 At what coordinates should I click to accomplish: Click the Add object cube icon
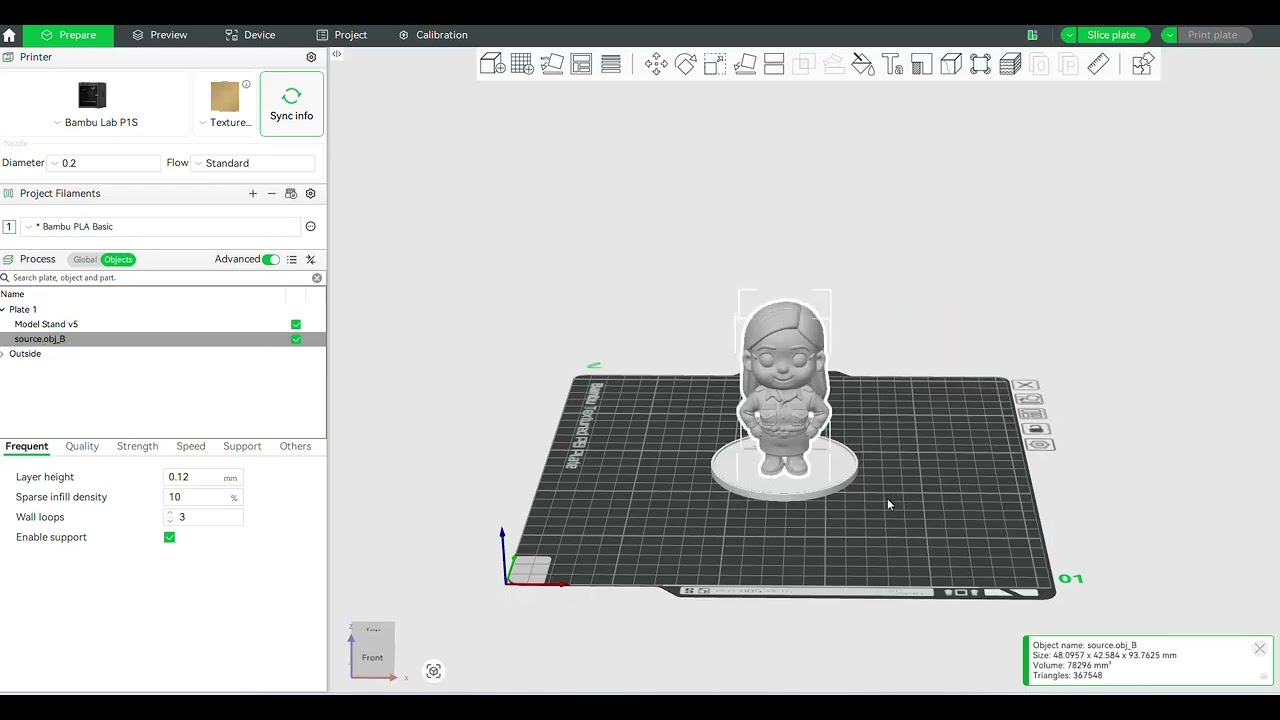click(492, 64)
